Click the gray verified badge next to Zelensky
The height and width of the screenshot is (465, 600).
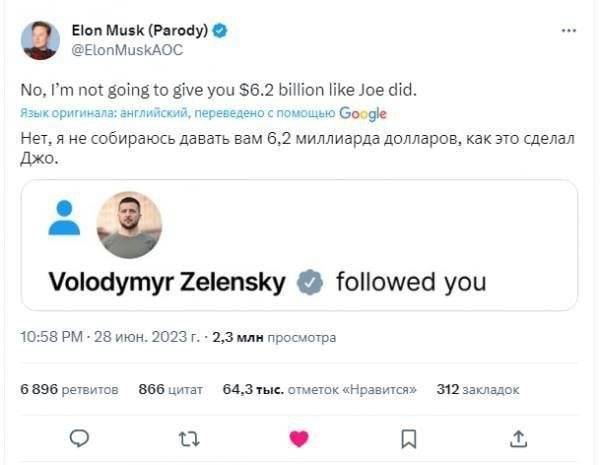point(311,281)
